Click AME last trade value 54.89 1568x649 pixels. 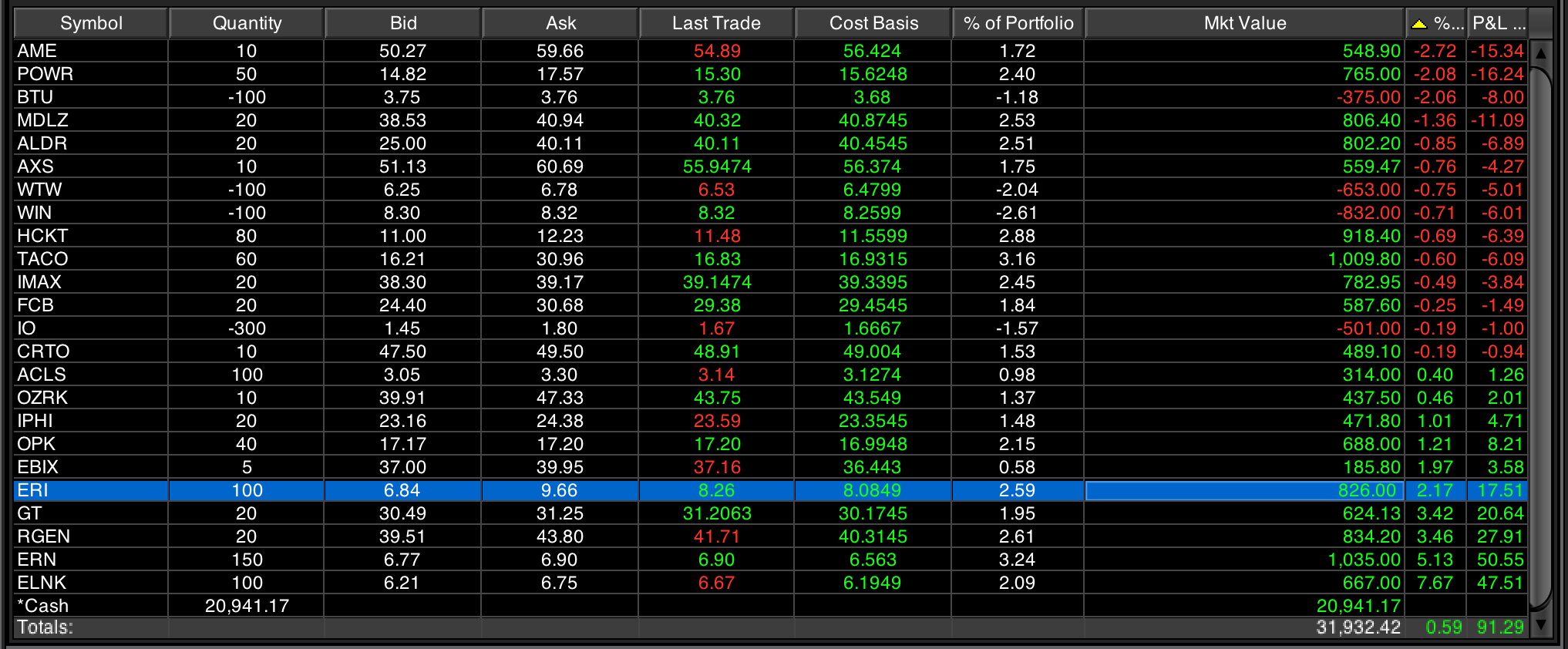click(717, 51)
